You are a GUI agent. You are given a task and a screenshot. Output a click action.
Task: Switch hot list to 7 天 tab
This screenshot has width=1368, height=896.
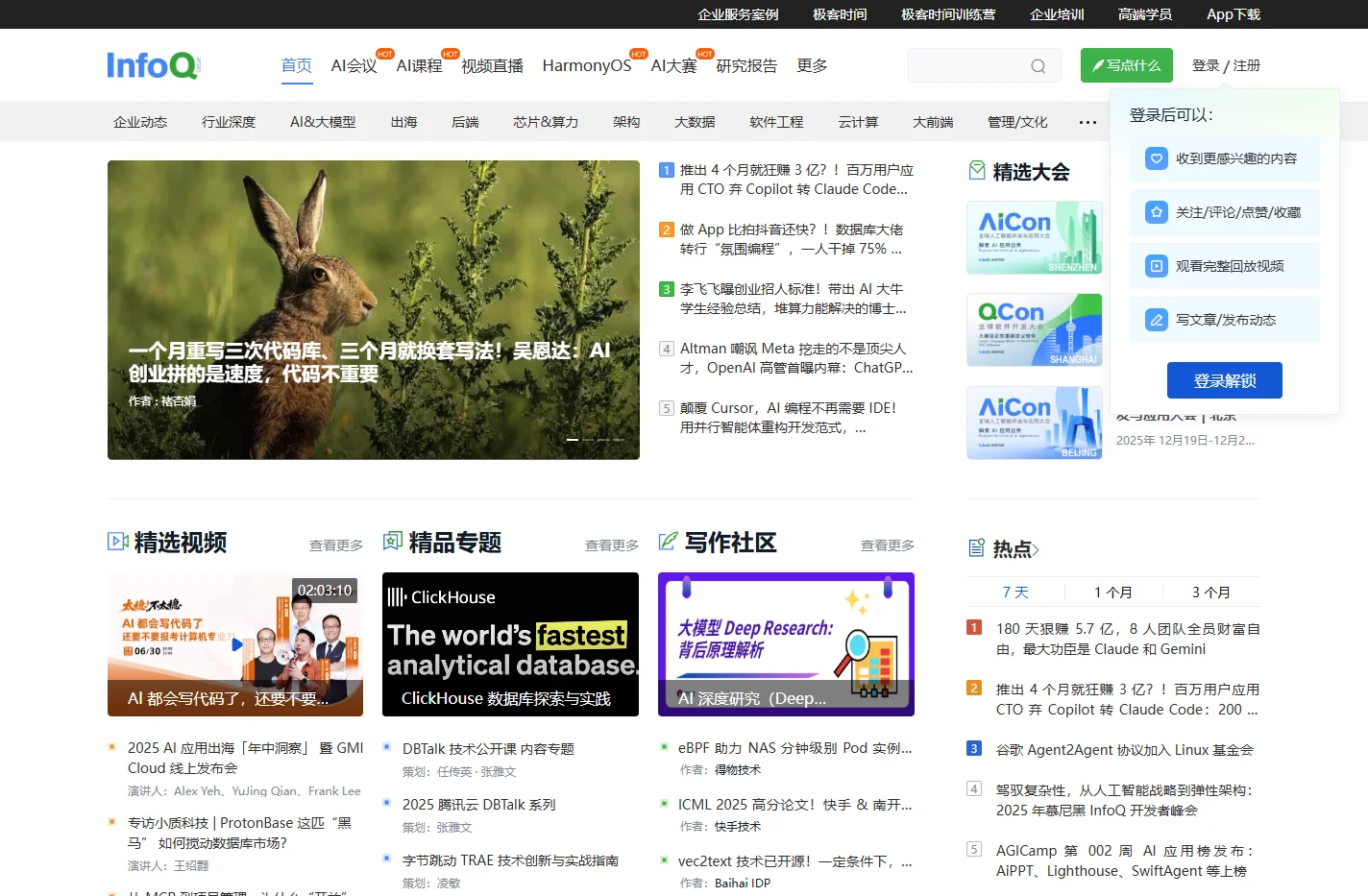point(1015,593)
